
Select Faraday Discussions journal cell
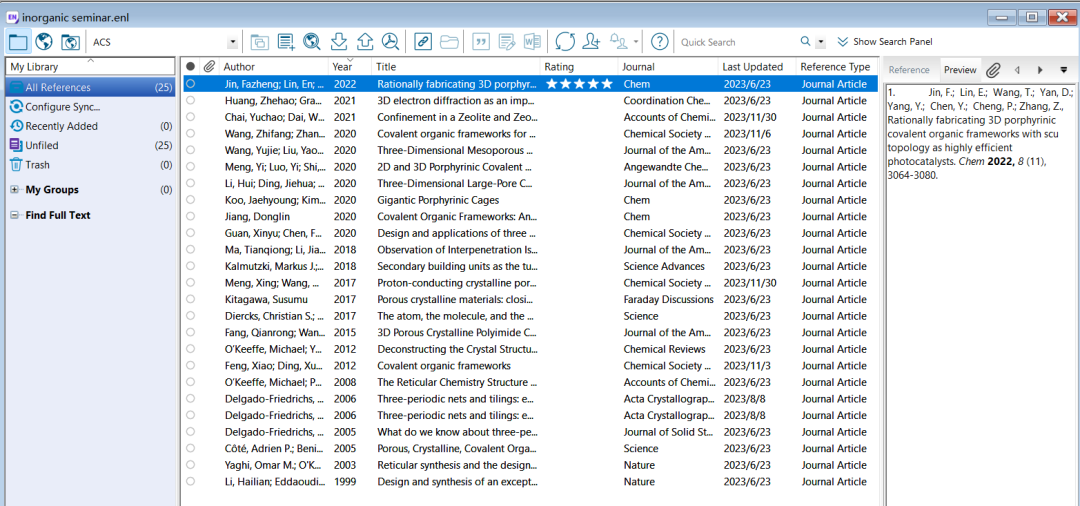tap(668, 299)
